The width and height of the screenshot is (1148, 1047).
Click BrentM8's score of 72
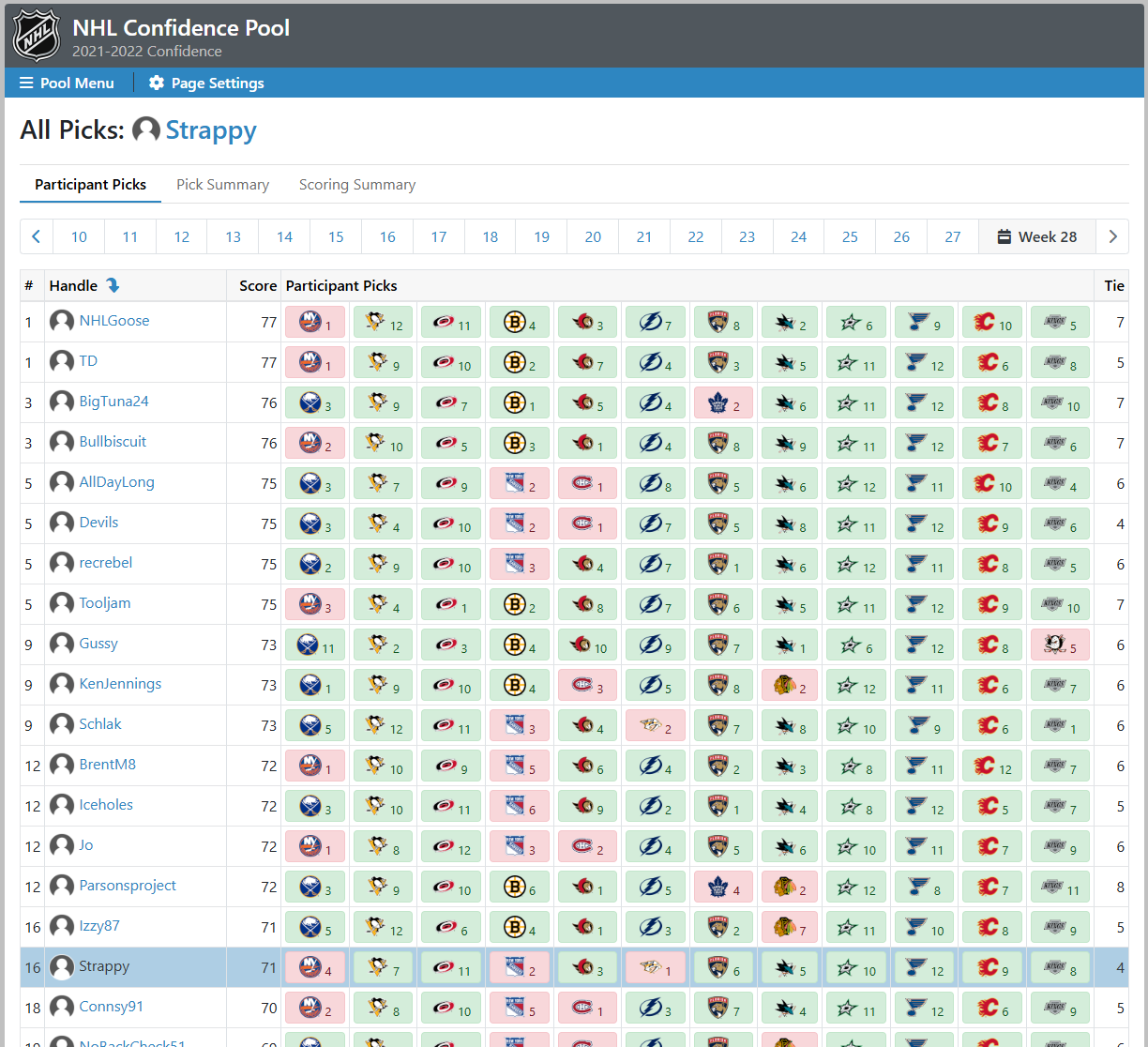coord(269,766)
